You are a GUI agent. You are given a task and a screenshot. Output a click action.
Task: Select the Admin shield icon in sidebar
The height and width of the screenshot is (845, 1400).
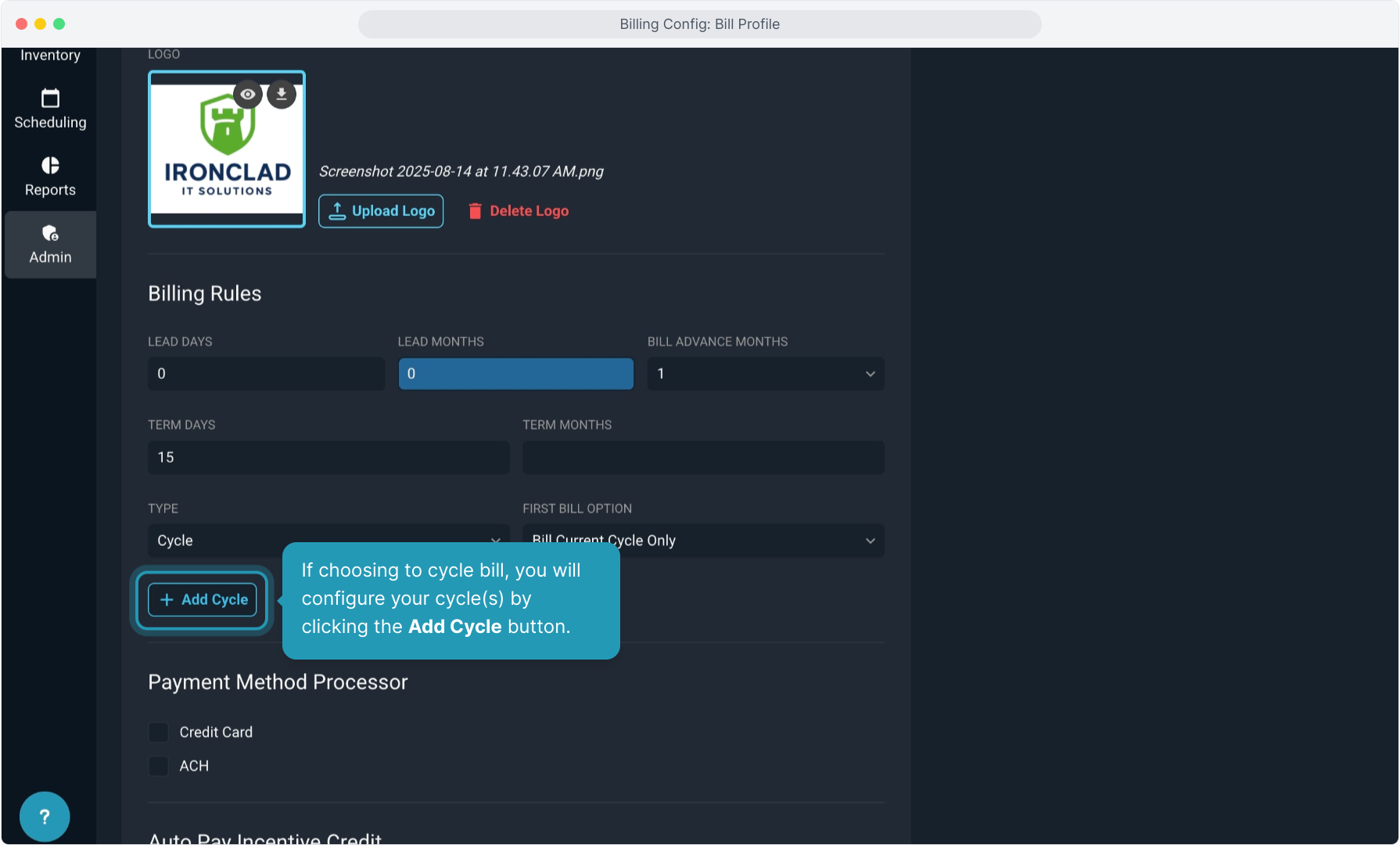(x=50, y=233)
